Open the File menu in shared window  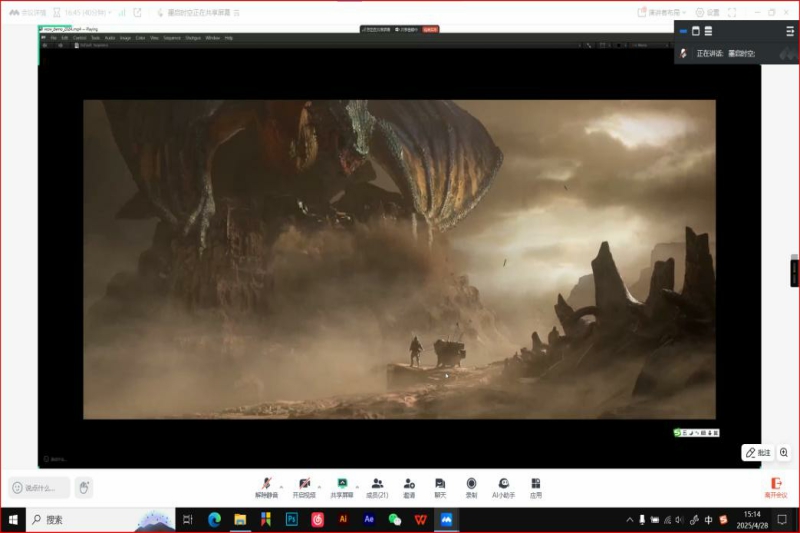[54, 37]
